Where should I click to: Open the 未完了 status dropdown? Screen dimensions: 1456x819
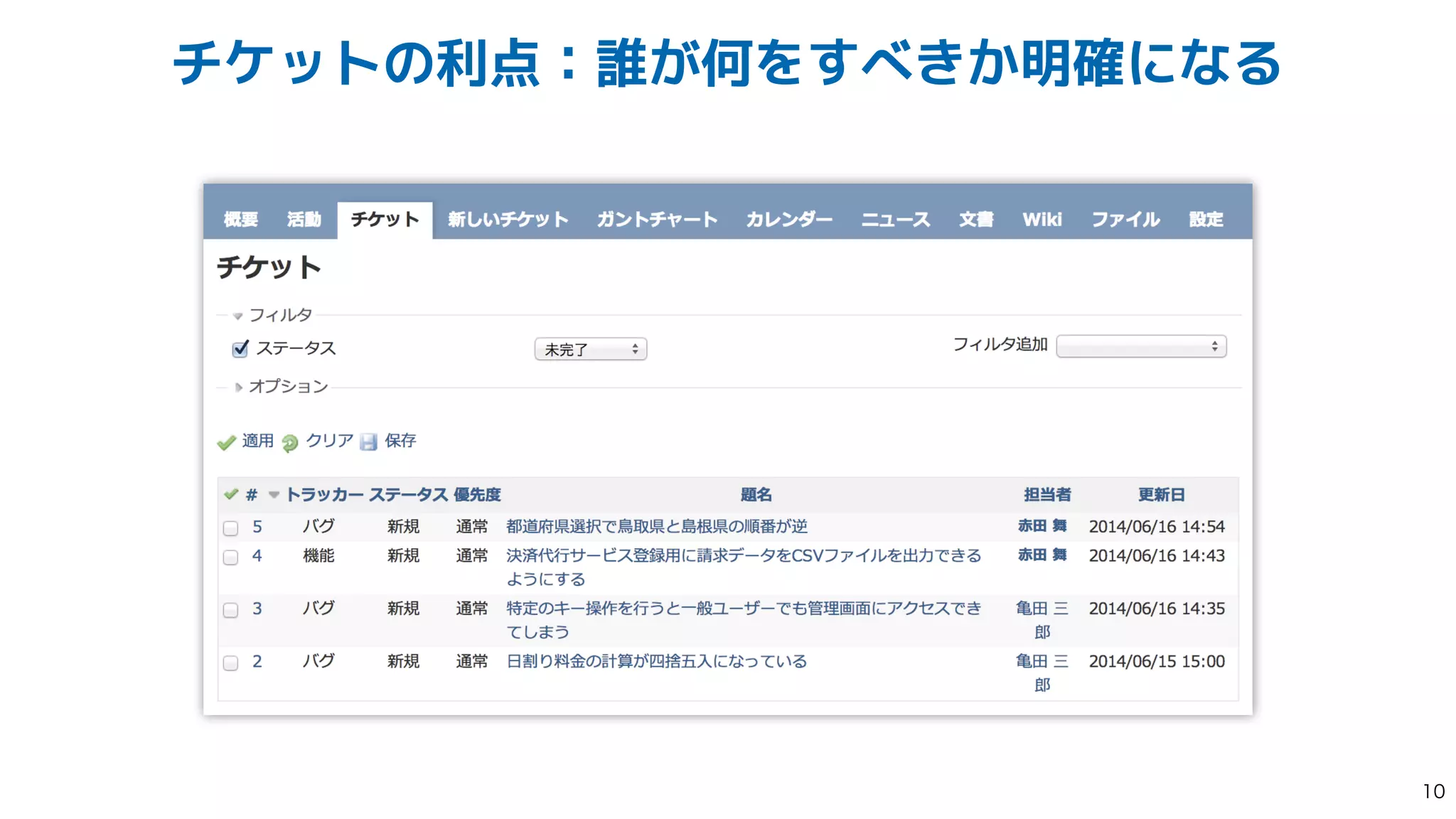coord(591,349)
